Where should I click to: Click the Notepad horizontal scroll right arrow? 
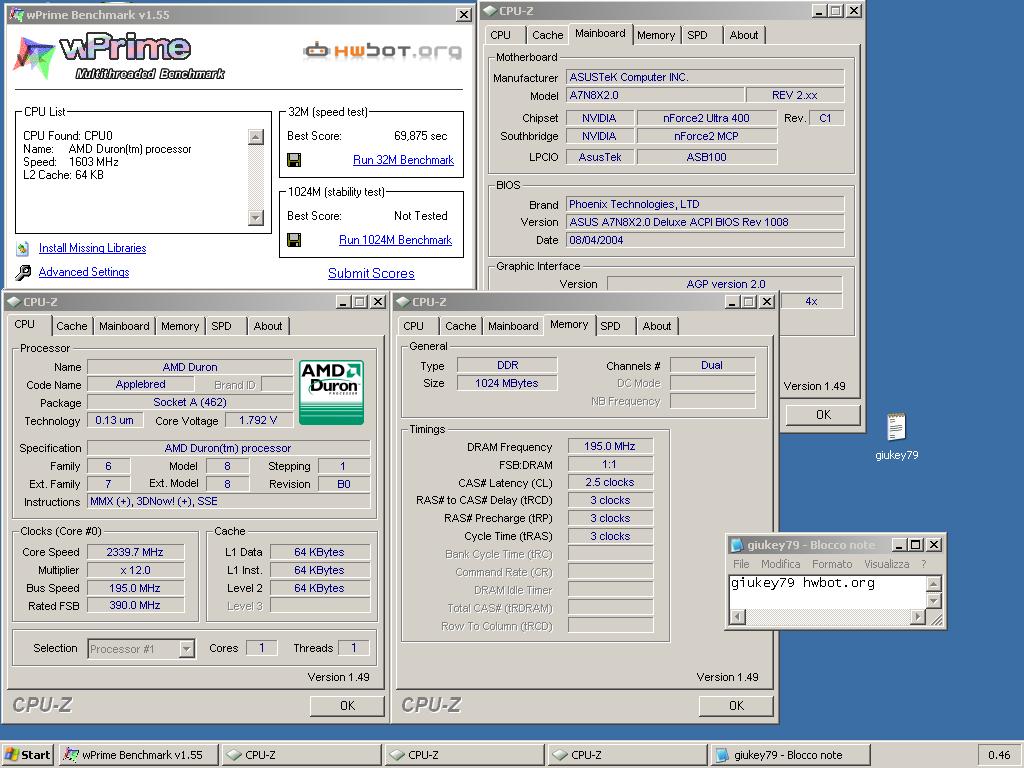tap(918, 616)
